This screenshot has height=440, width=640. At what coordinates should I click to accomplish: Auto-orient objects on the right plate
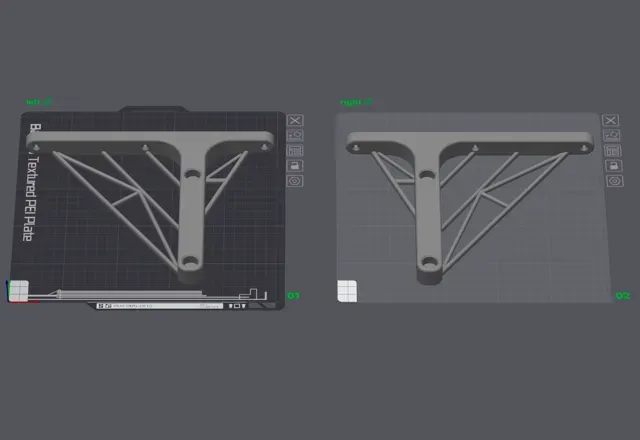pyautogui.click(x=611, y=135)
